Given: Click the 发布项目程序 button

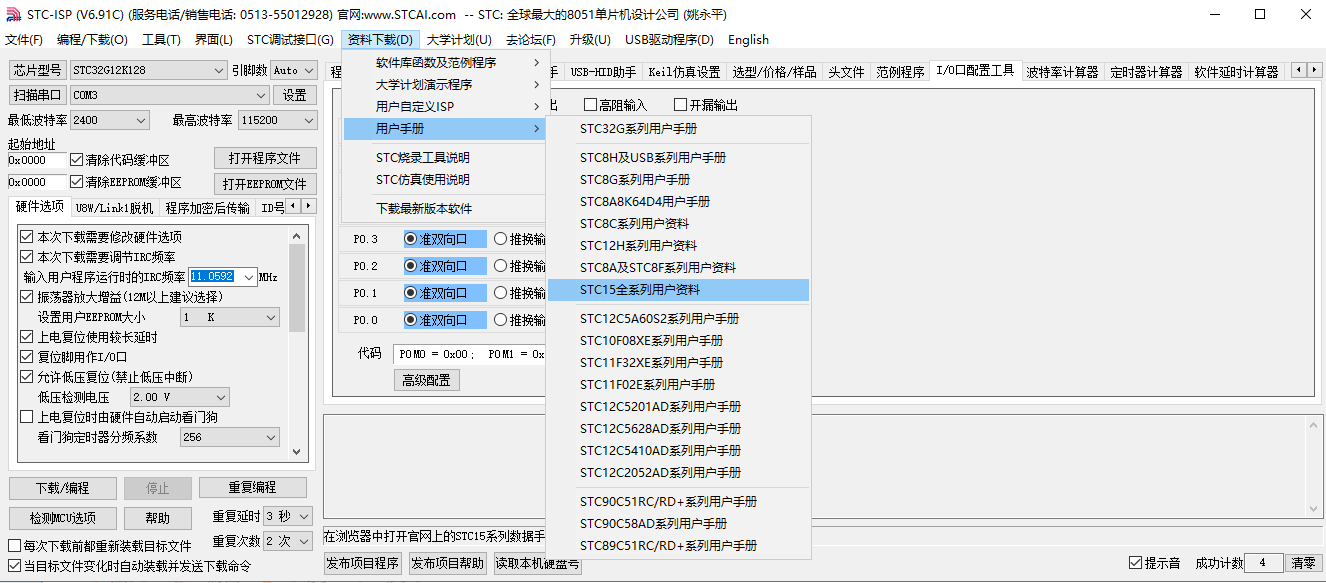Looking at the screenshot, I should (x=362, y=563).
